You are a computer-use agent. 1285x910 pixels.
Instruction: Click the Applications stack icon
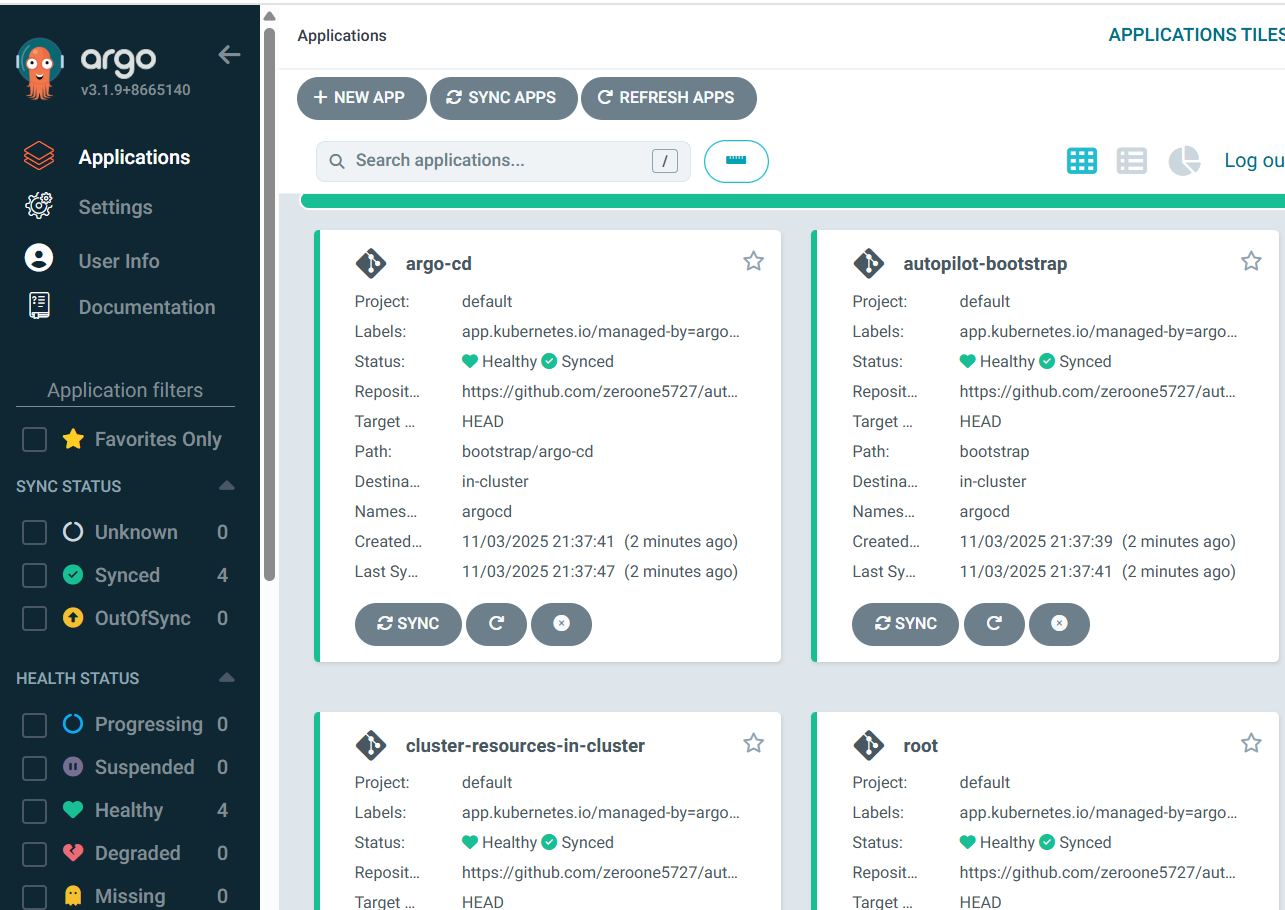pyautogui.click(x=39, y=156)
